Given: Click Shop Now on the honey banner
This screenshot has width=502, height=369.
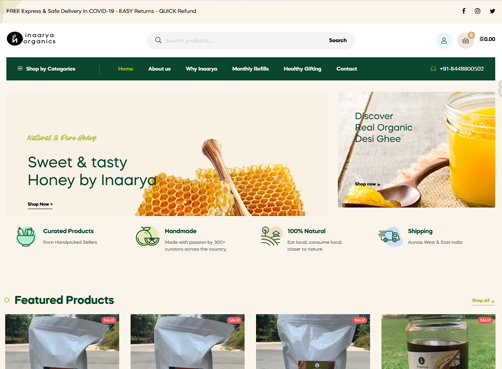Looking at the screenshot, I should pyautogui.click(x=40, y=204).
